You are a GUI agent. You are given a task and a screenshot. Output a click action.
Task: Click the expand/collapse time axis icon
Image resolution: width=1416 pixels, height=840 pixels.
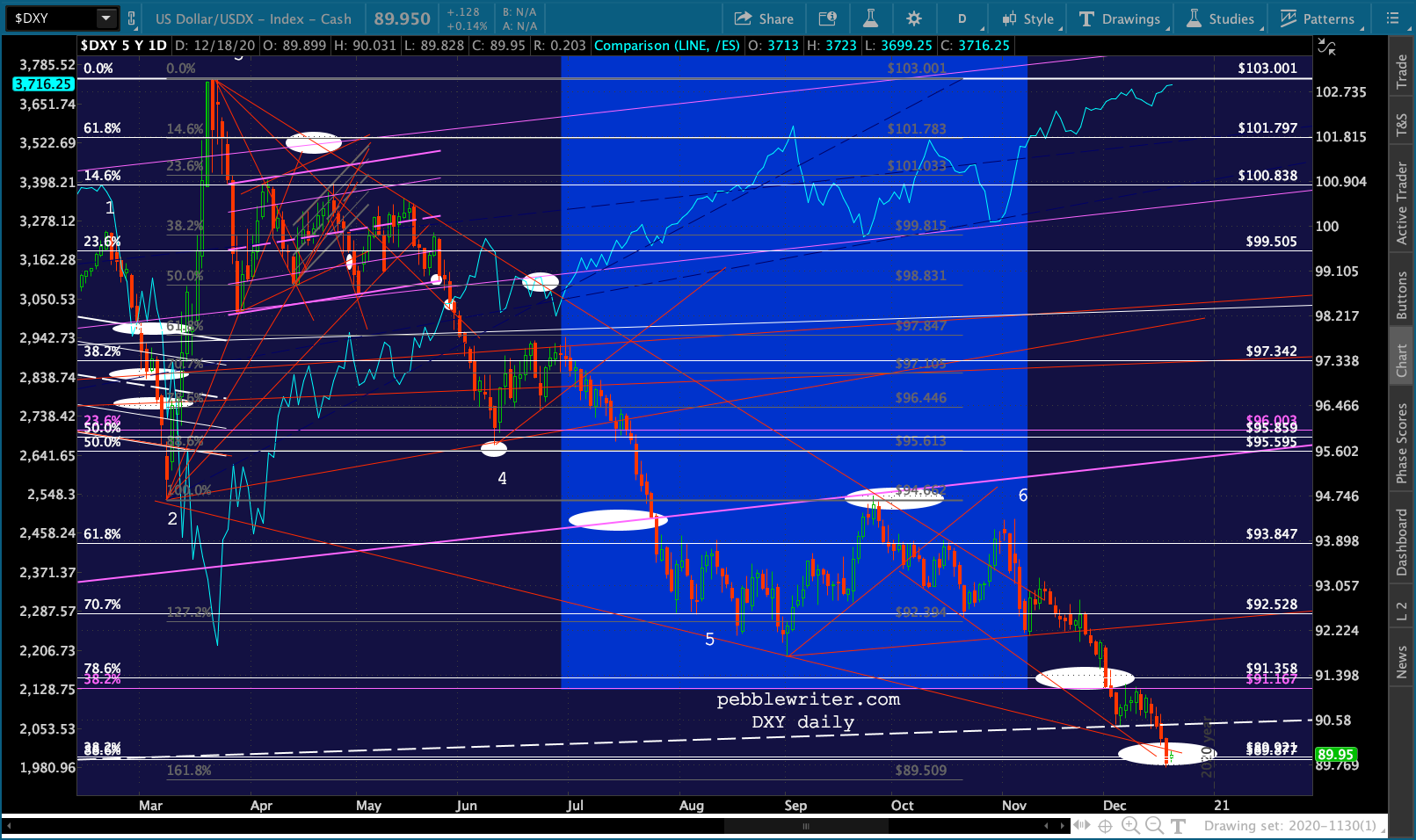(1081, 826)
